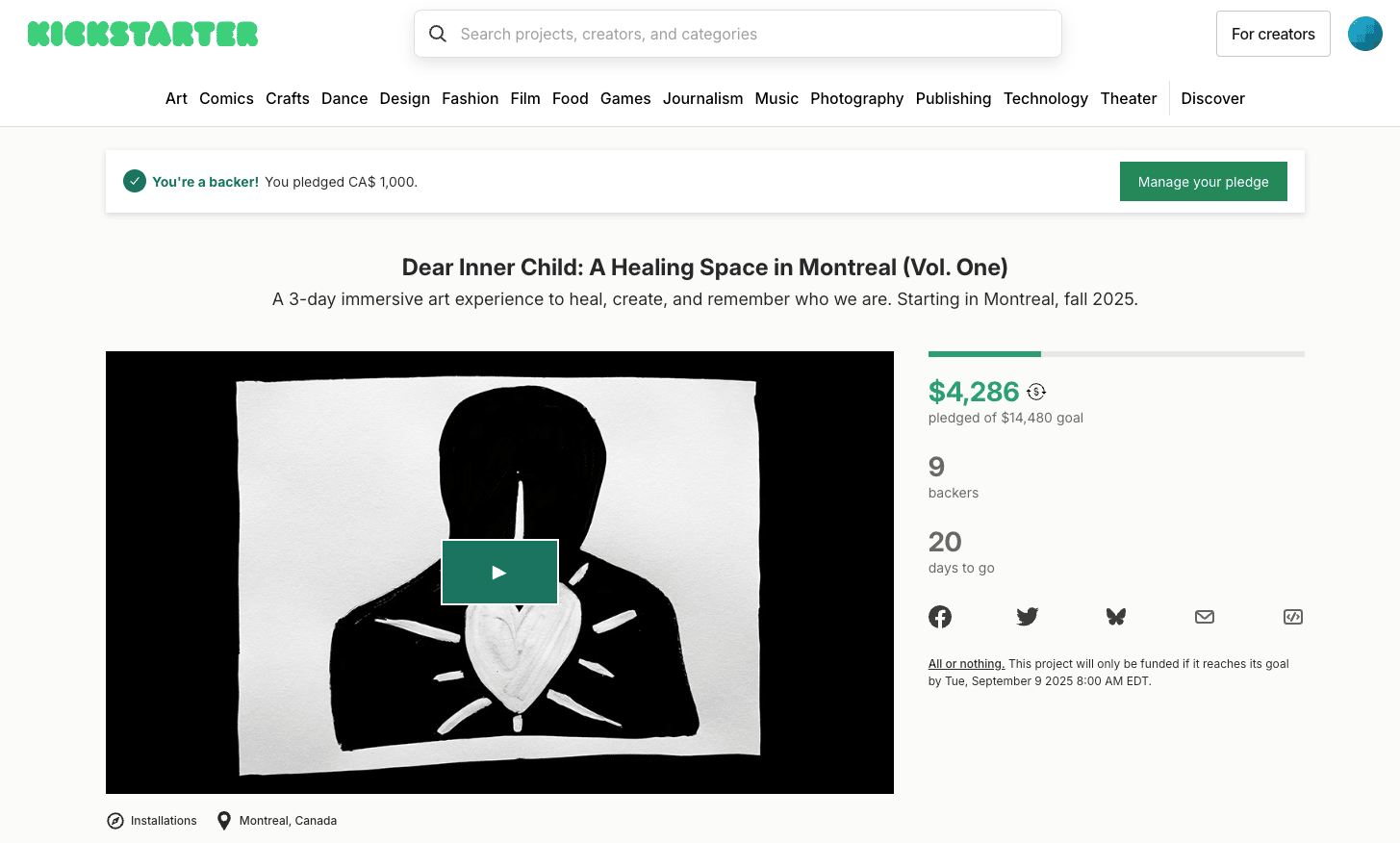The image size is (1400, 843).
Task: Open the For creators button
Action: 1273,34
